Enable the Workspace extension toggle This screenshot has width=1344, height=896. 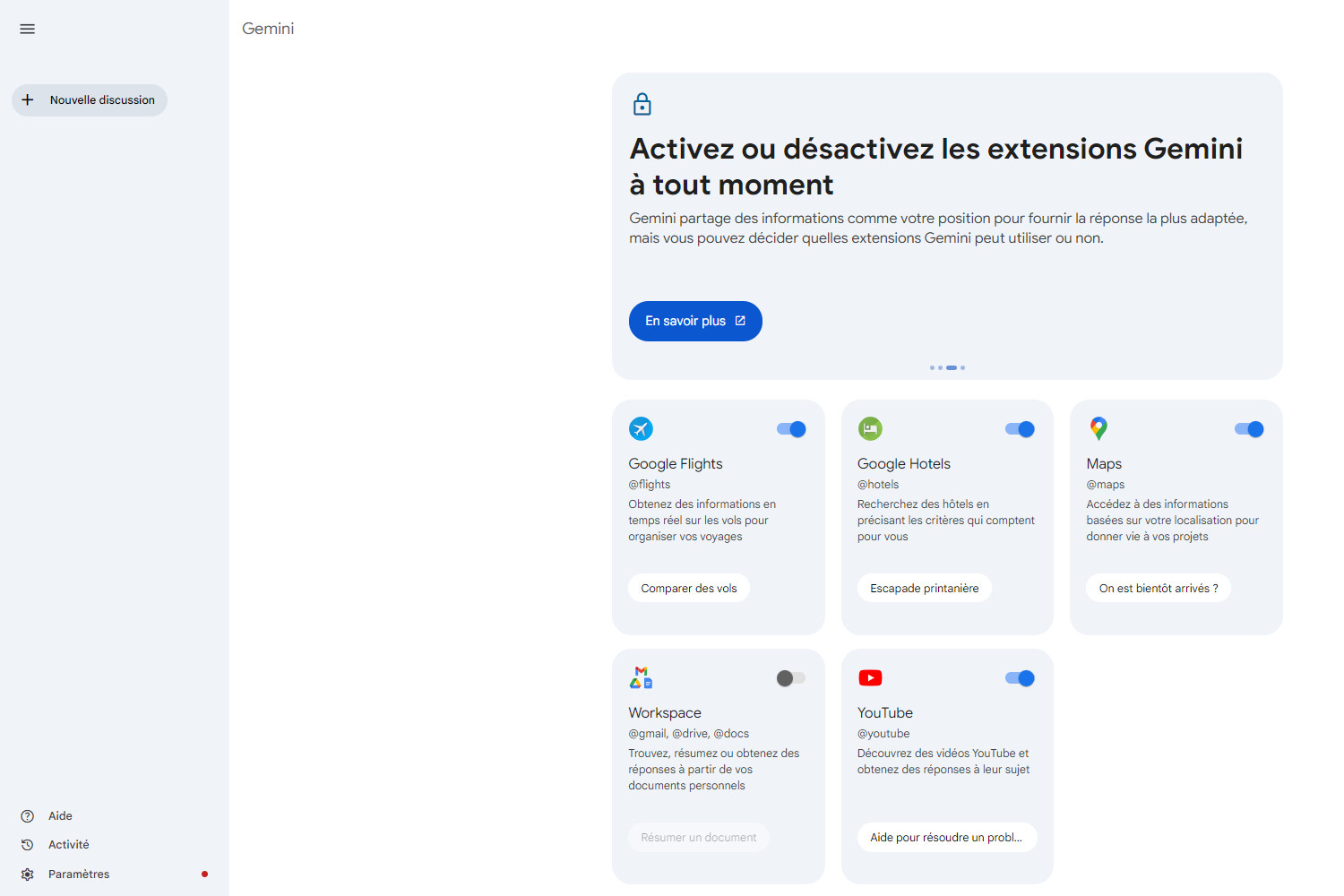tap(791, 678)
